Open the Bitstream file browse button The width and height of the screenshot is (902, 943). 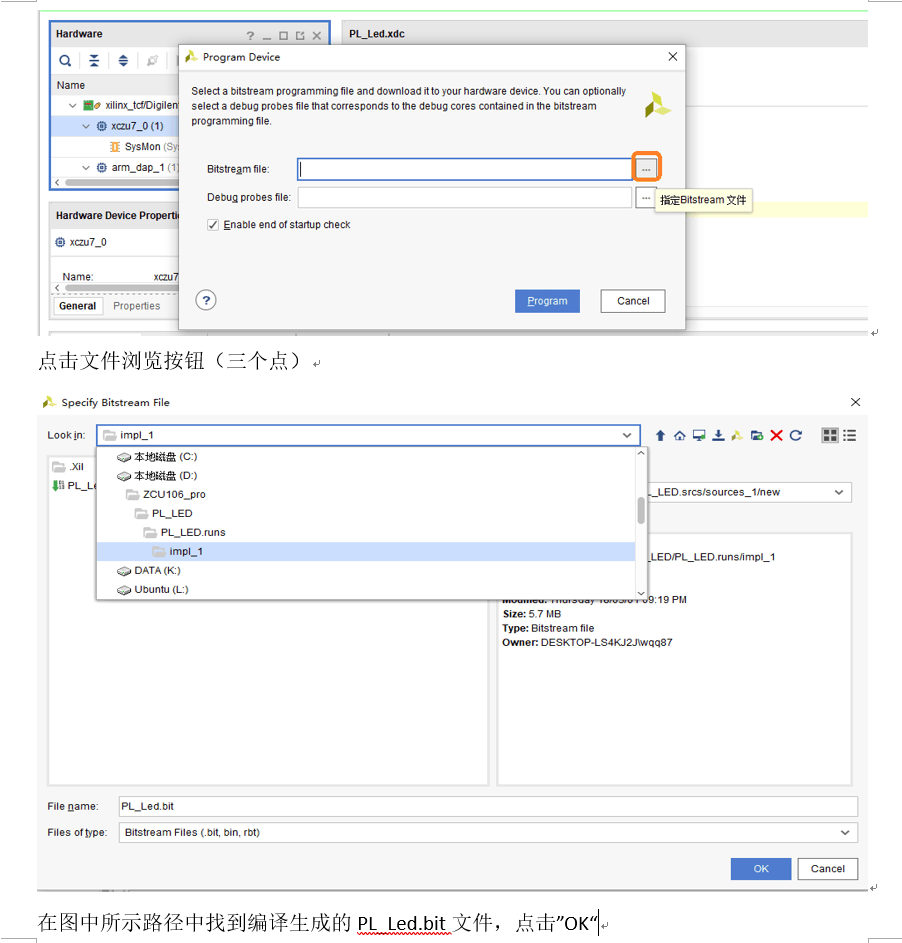tap(646, 169)
